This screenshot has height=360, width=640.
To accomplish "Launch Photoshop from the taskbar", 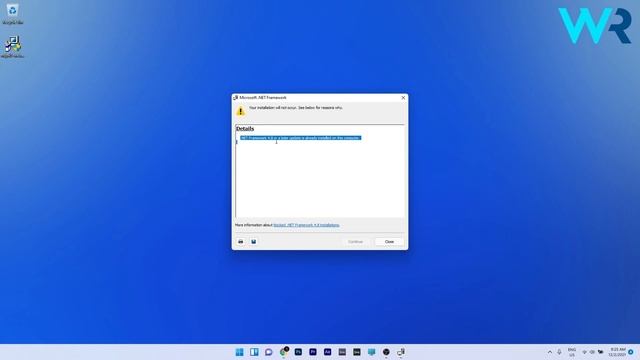I will [x=298, y=352].
